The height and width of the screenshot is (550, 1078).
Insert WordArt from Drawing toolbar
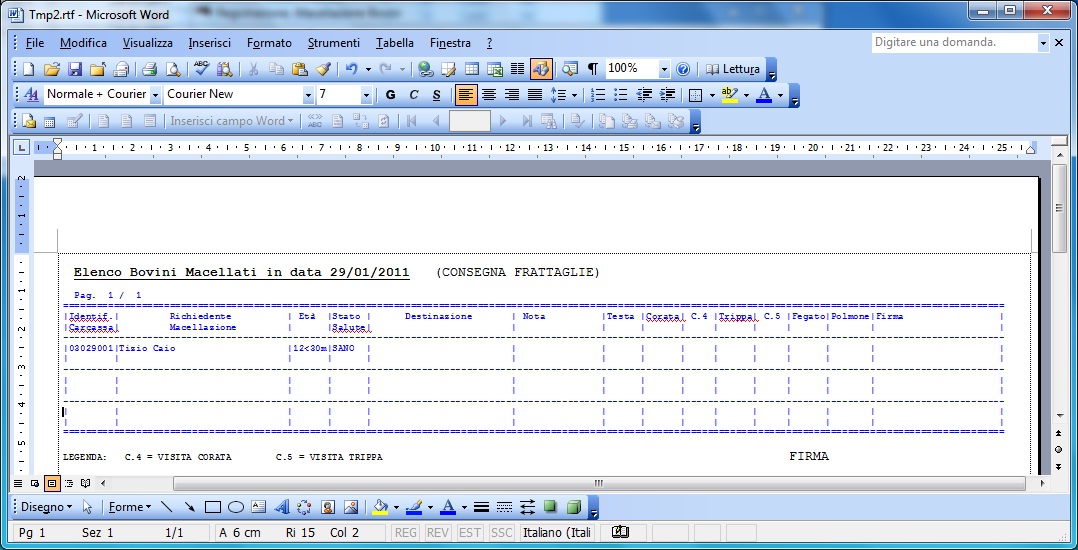(x=281, y=507)
